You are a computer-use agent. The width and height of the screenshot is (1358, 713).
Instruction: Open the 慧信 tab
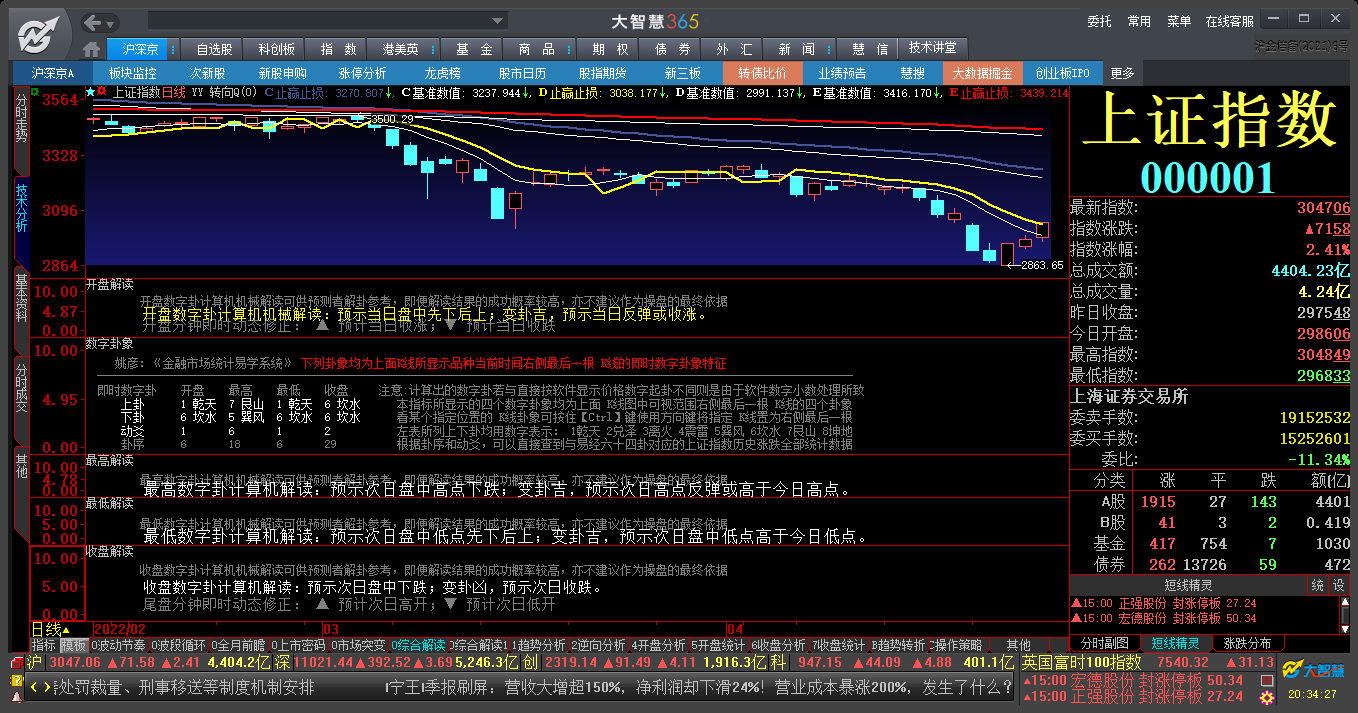pos(869,49)
